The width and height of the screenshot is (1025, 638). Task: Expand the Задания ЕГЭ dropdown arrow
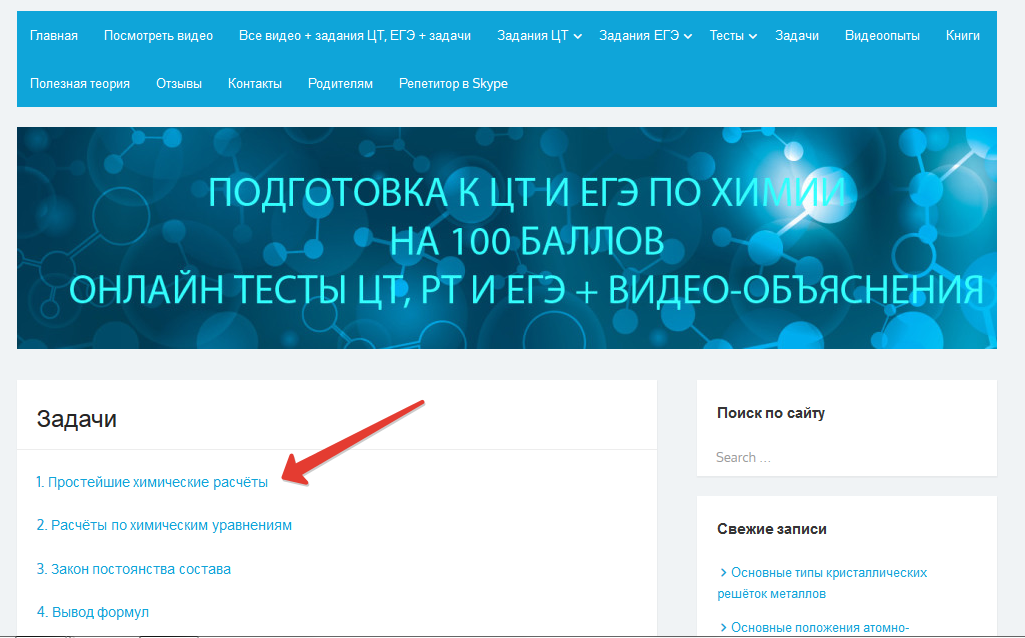point(688,37)
